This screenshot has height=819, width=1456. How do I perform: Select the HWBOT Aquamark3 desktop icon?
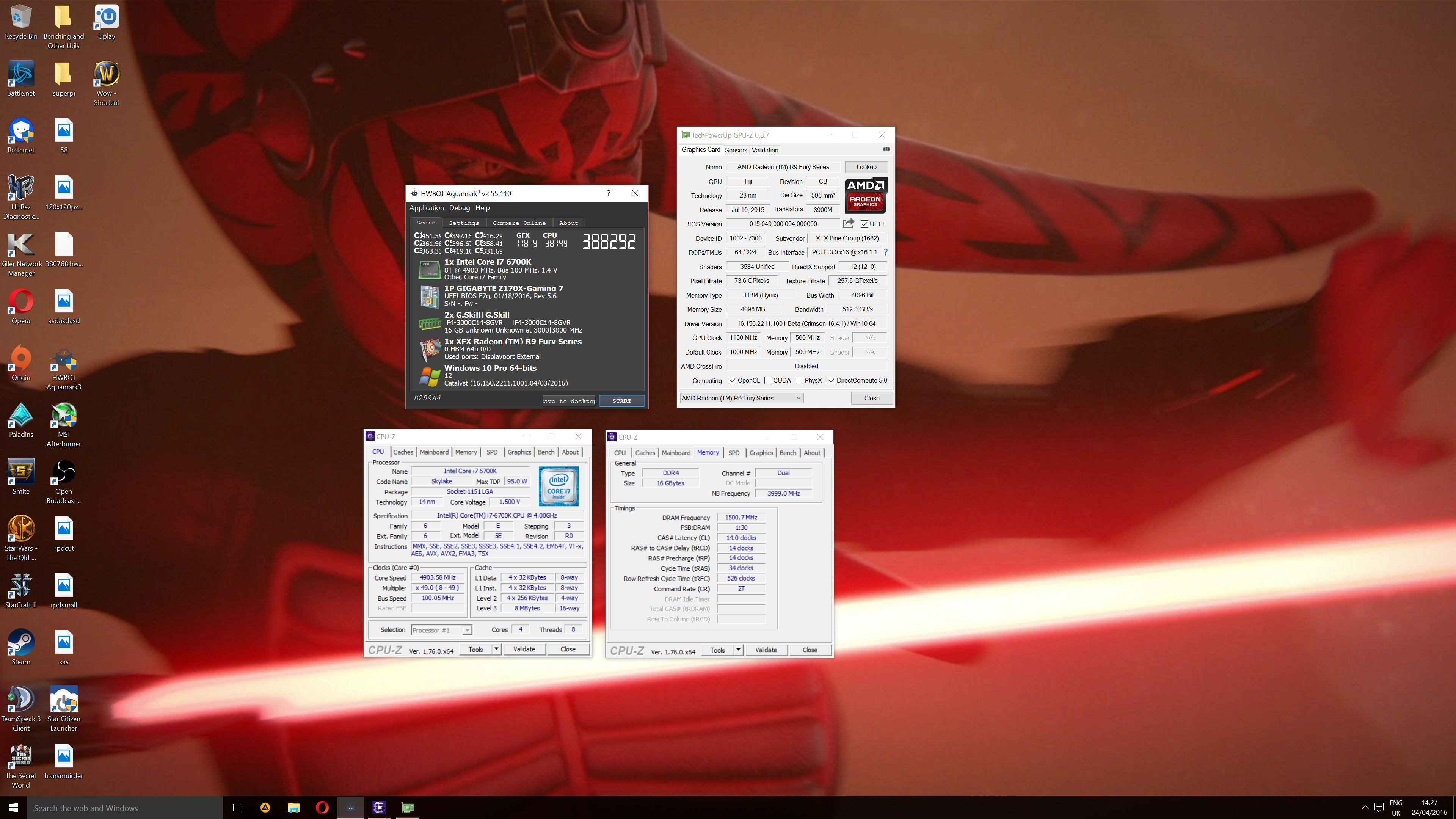(x=64, y=368)
